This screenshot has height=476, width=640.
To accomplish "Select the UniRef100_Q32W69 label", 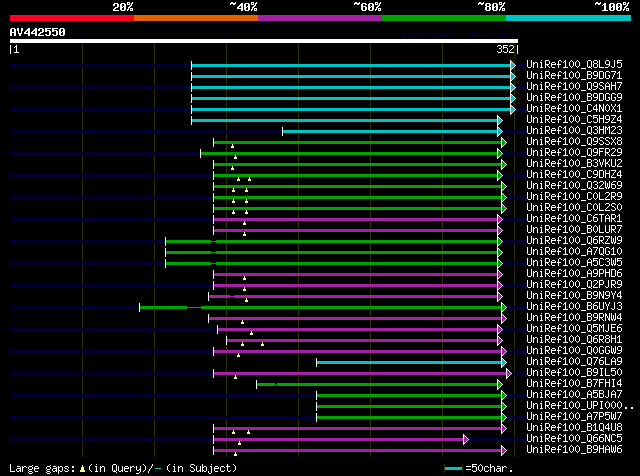I will coord(574,186).
